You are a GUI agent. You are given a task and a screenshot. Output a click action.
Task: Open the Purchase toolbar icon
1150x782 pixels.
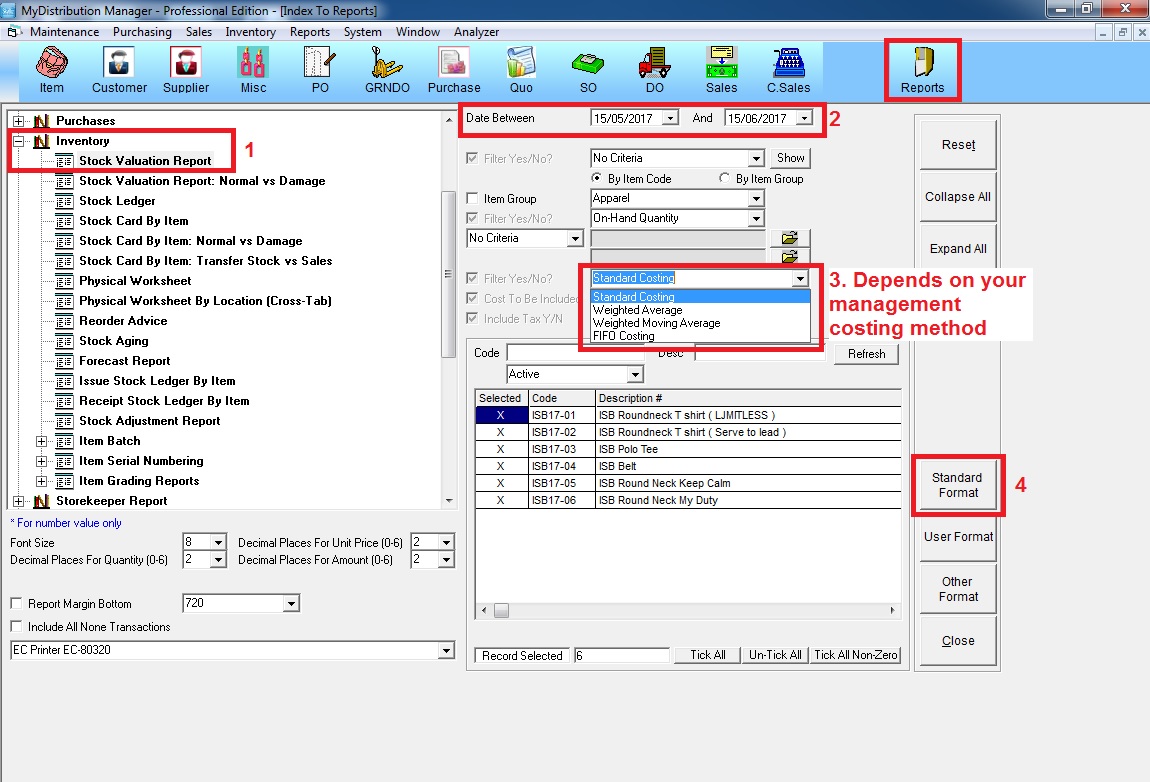[454, 68]
